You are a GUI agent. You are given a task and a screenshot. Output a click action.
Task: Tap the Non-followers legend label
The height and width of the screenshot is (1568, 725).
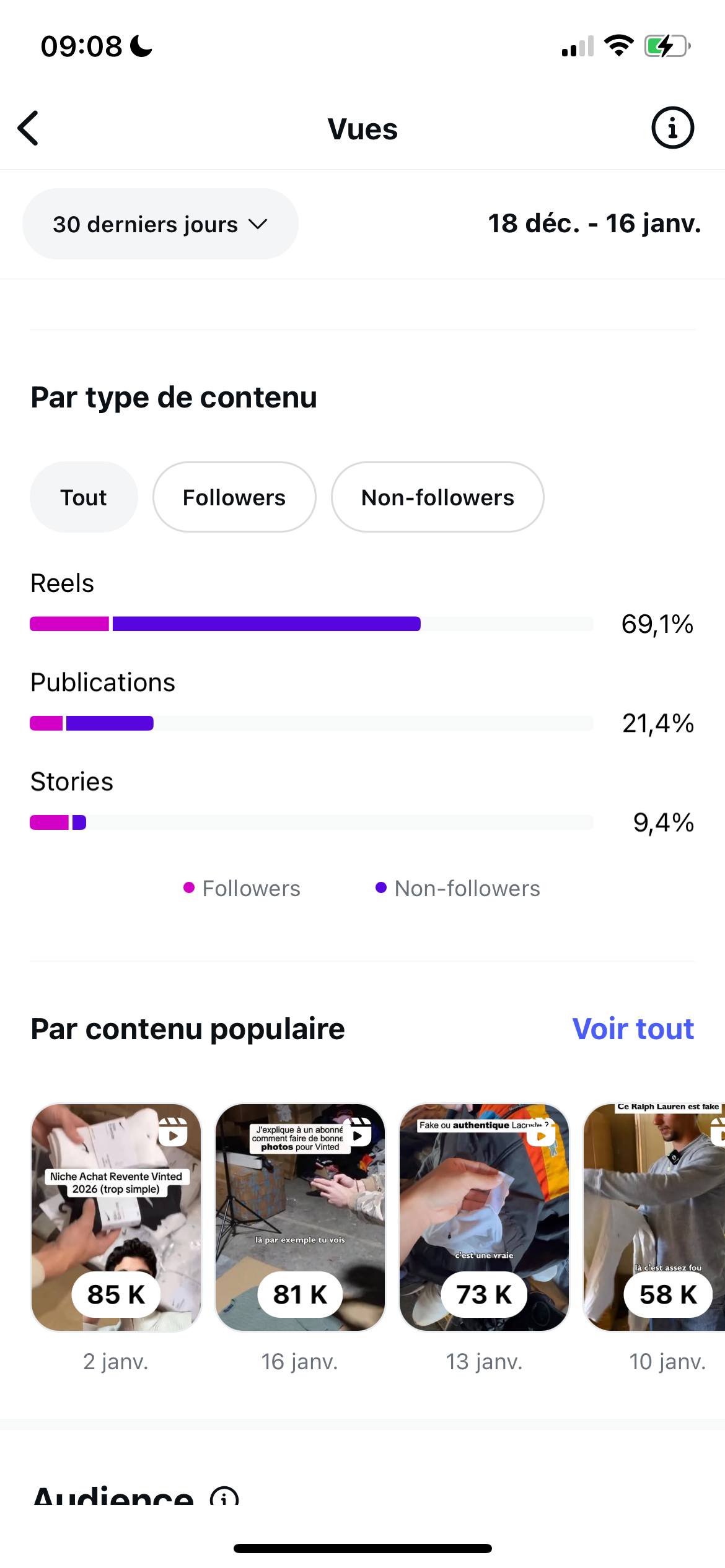(467, 889)
